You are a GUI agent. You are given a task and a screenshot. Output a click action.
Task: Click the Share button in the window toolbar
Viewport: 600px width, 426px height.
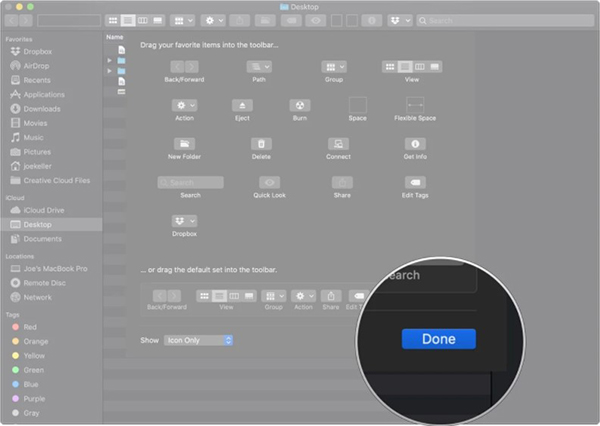[240, 20]
